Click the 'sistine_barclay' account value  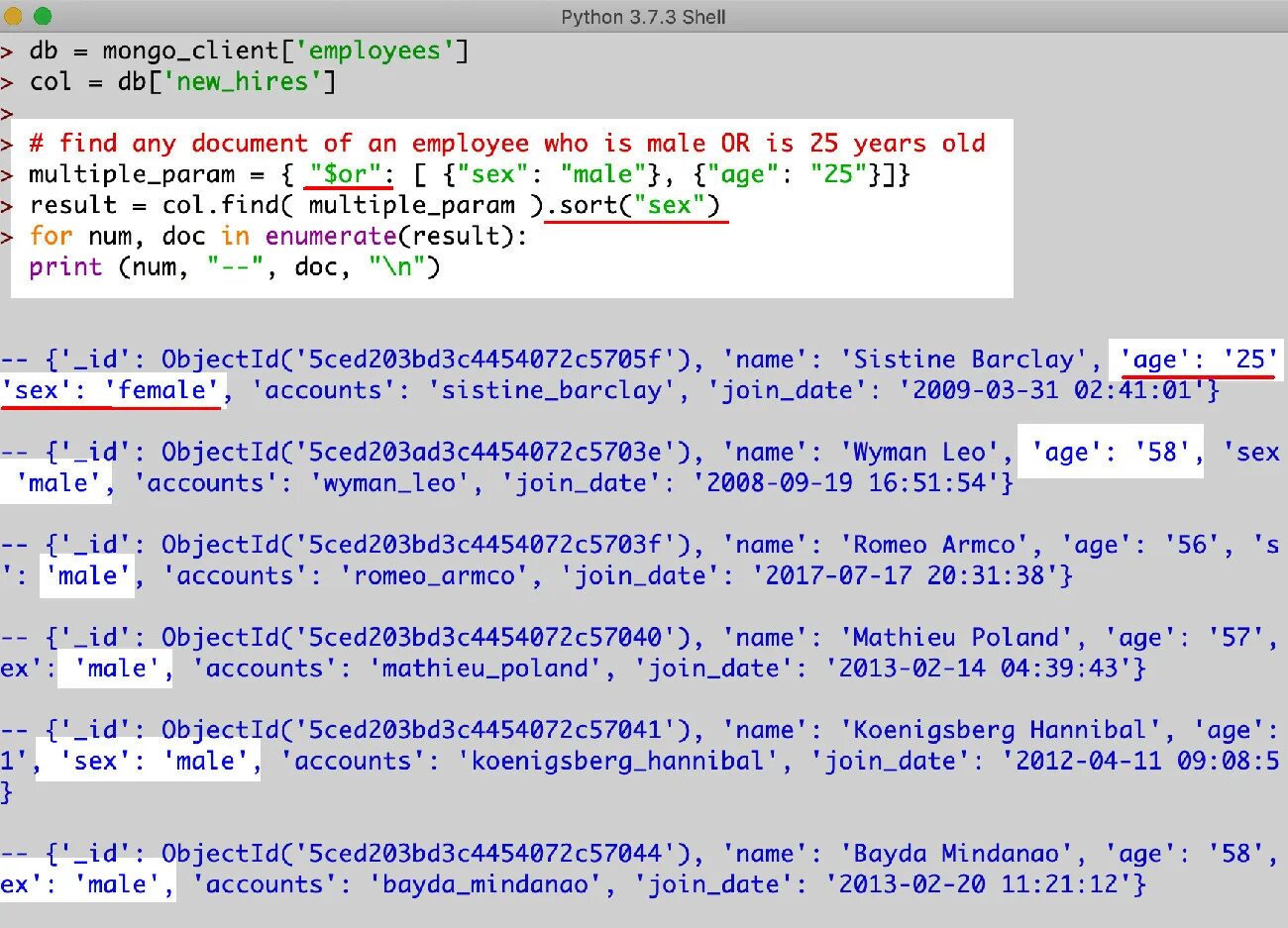[552, 390]
